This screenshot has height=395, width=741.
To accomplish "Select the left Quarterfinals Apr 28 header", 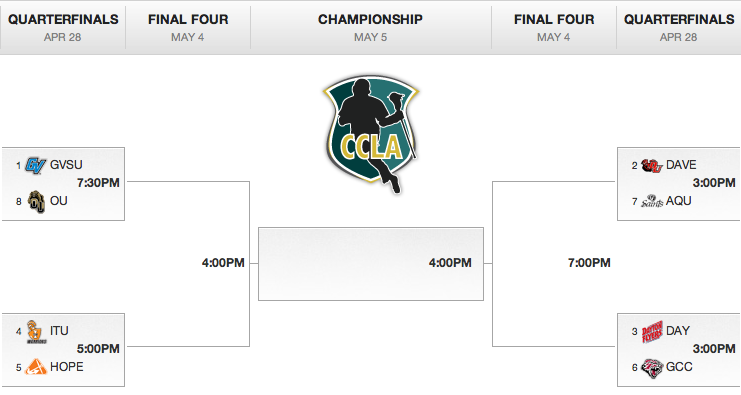I will (x=63, y=27).
